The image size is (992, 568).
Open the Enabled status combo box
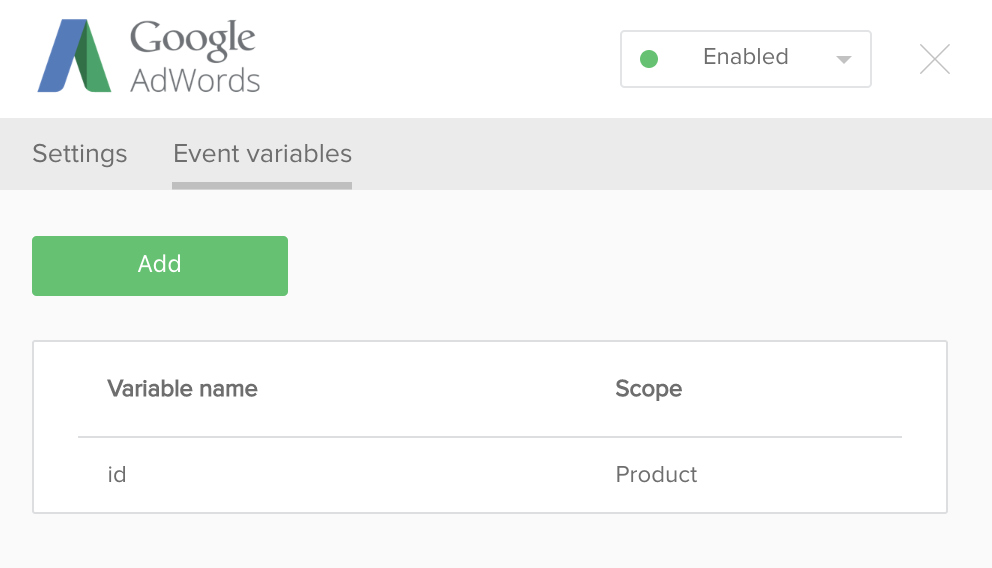coord(745,59)
